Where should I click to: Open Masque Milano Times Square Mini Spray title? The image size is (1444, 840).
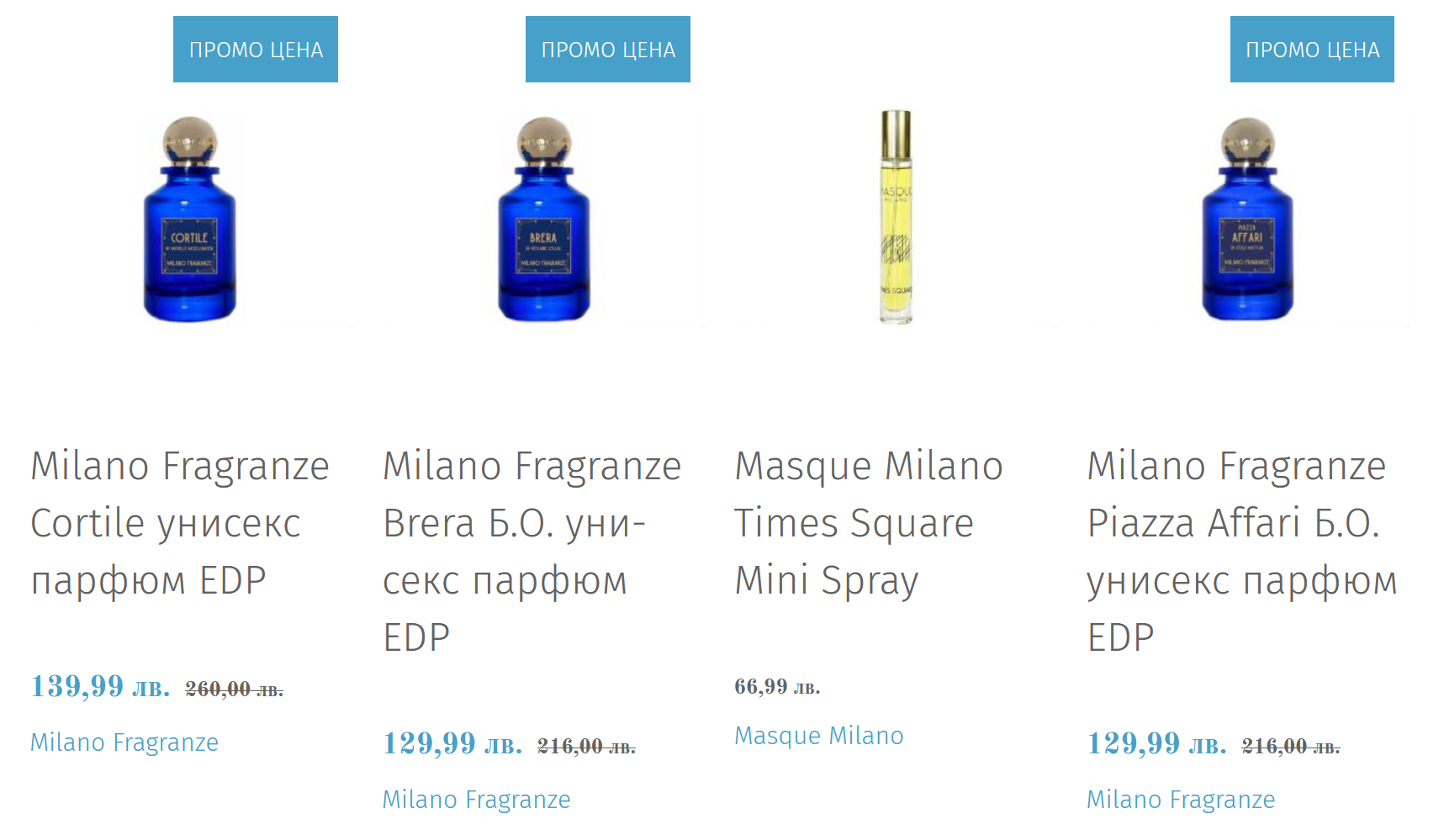click(869, 523)
